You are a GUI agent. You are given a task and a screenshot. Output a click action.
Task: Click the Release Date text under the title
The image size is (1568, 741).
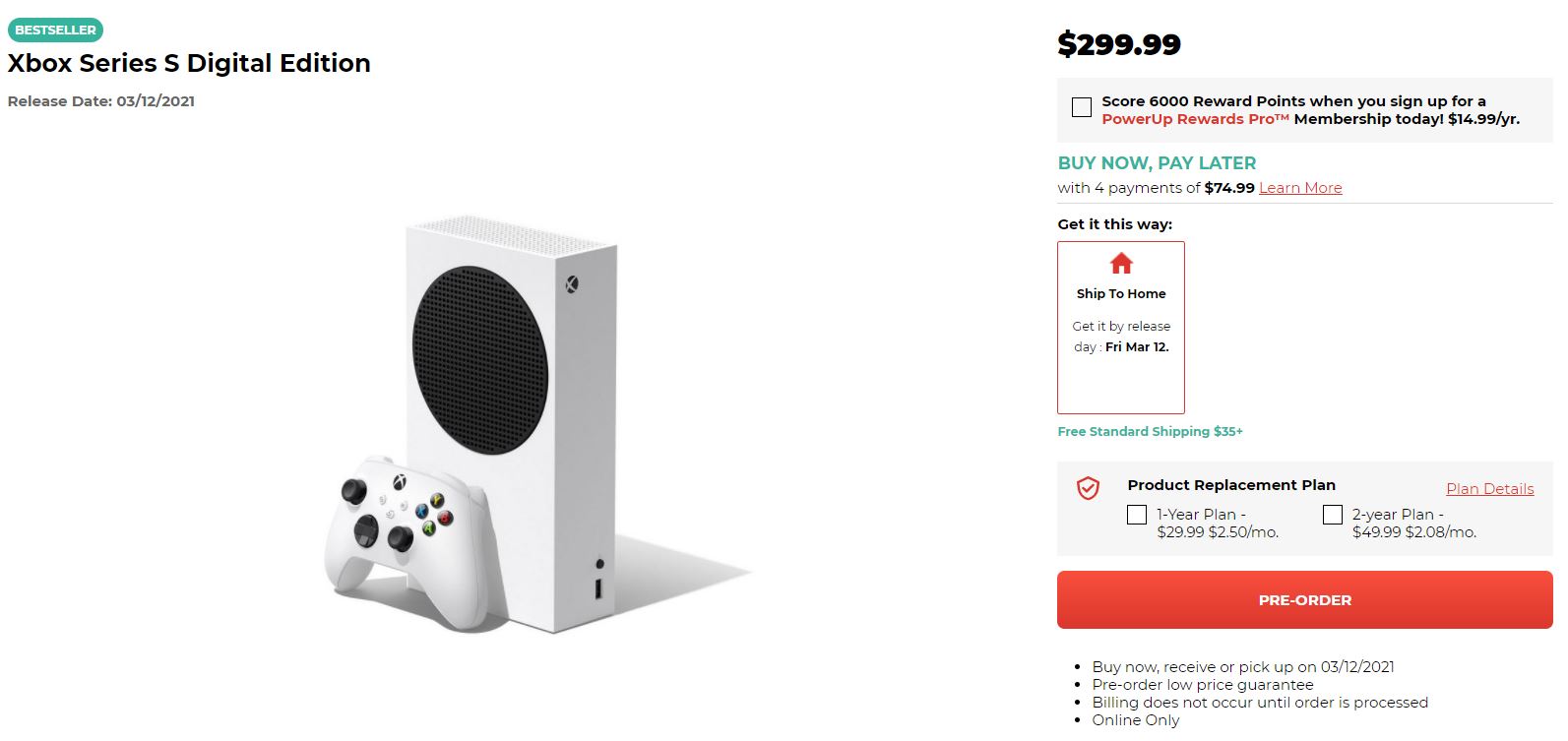pos(101,101)
